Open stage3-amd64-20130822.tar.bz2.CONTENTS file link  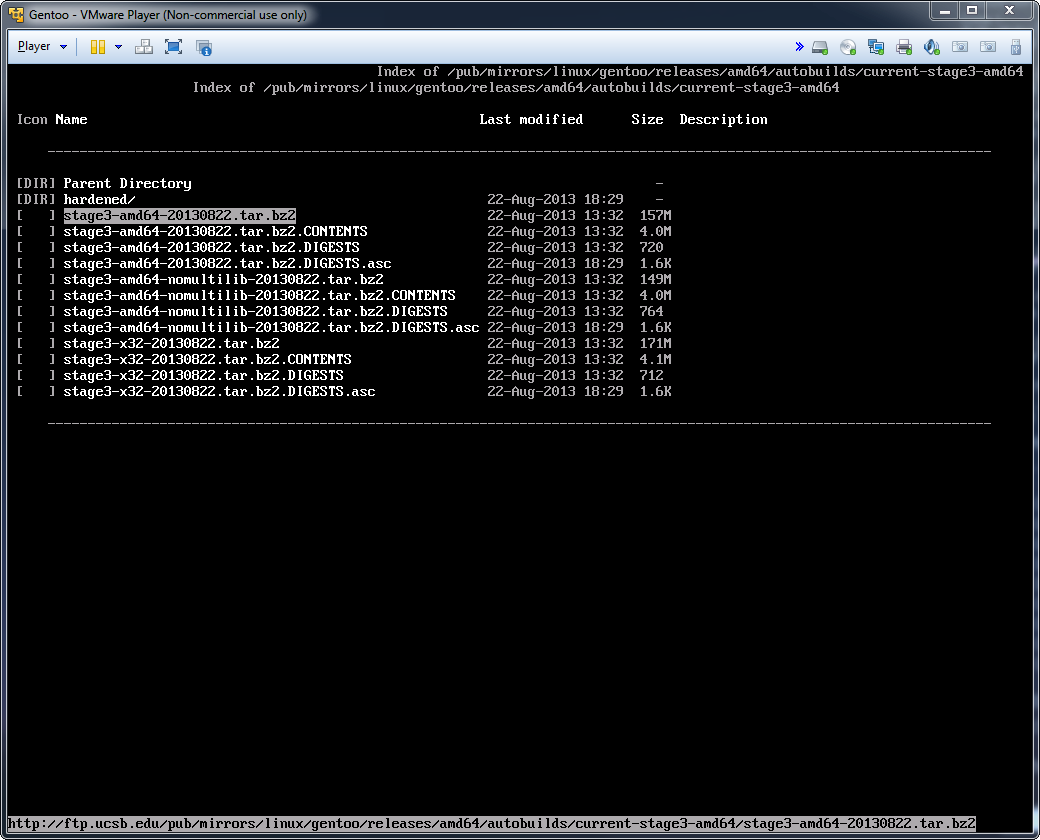pyautogui.click(x=216, y=232)
